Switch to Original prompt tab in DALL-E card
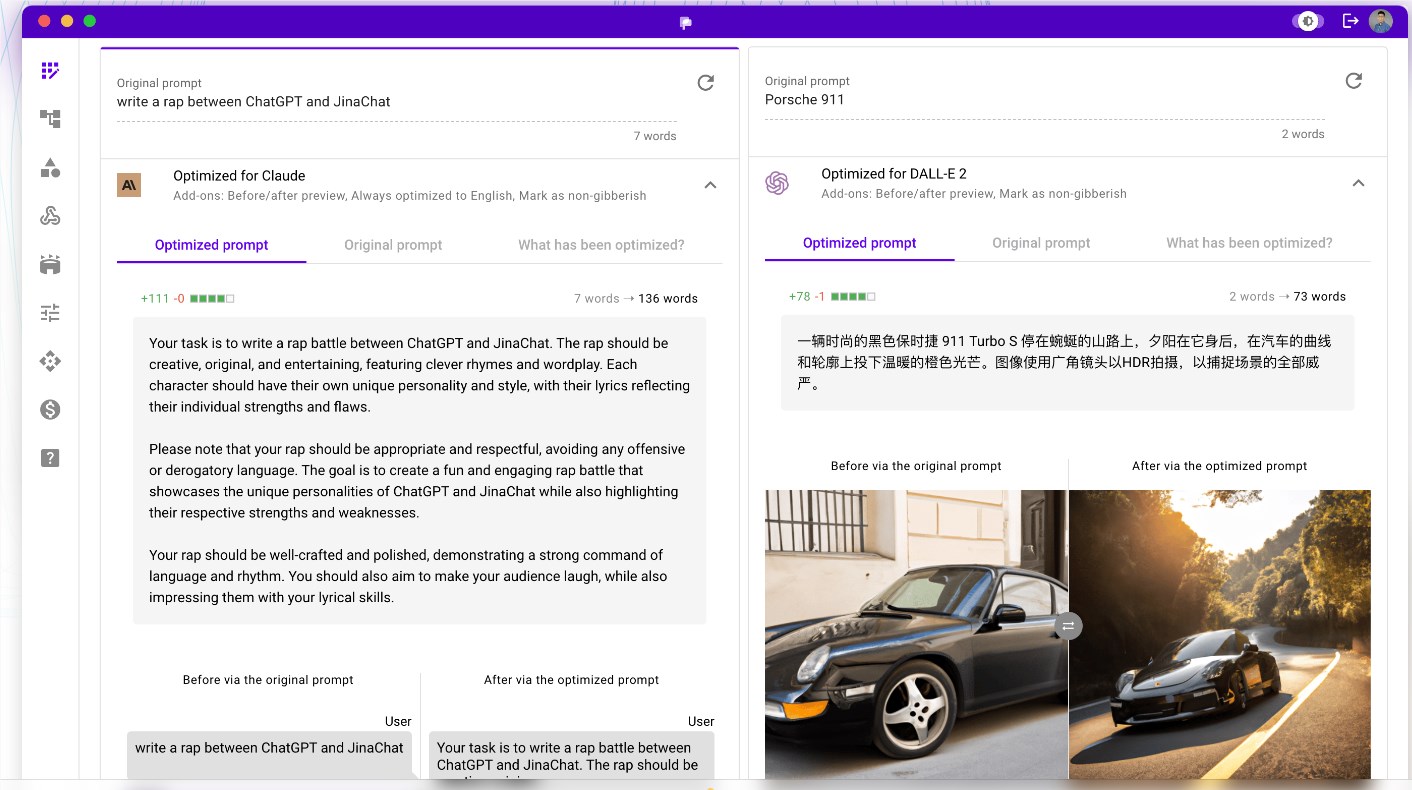Screen dimensions: 1412x790 pyautogui.click(x=1041, y=243)
